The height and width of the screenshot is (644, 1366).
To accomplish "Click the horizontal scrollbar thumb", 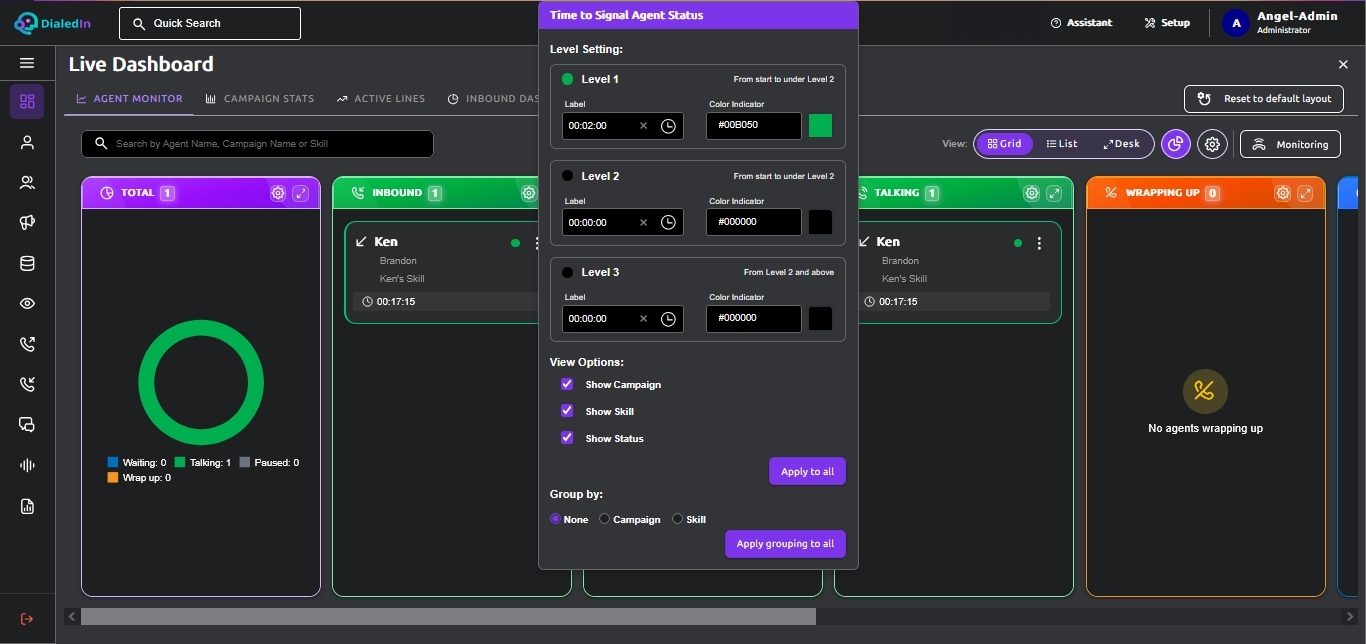I will tap(448, 617).
